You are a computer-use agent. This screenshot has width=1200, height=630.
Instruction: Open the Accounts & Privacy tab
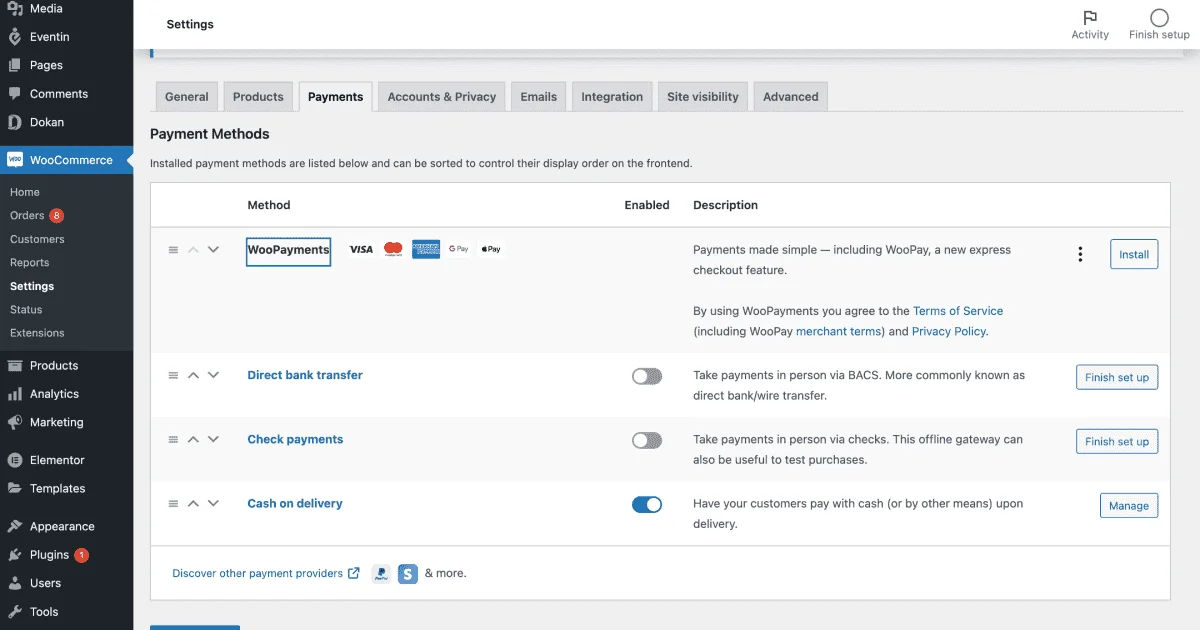442,97
